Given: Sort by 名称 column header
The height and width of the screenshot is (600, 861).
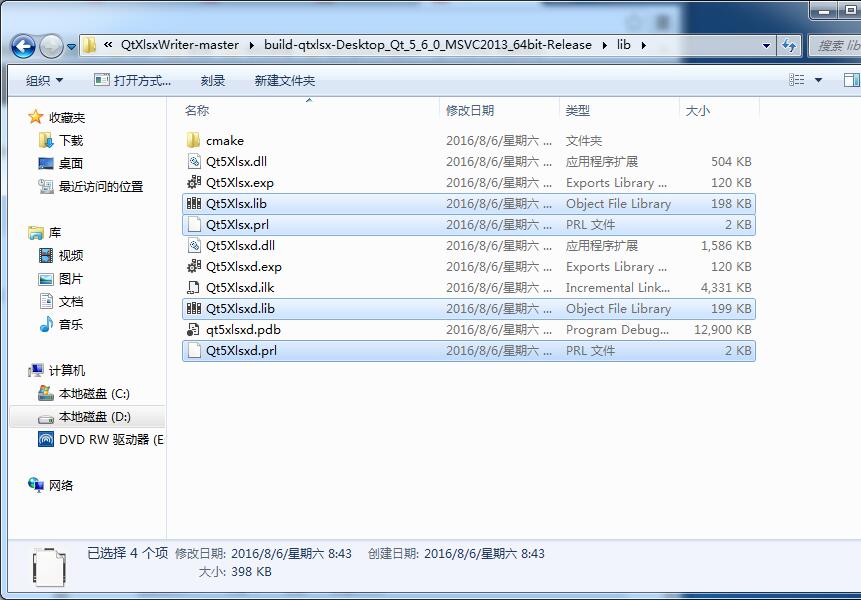Looking at the screenshot, I should [197, 110].
